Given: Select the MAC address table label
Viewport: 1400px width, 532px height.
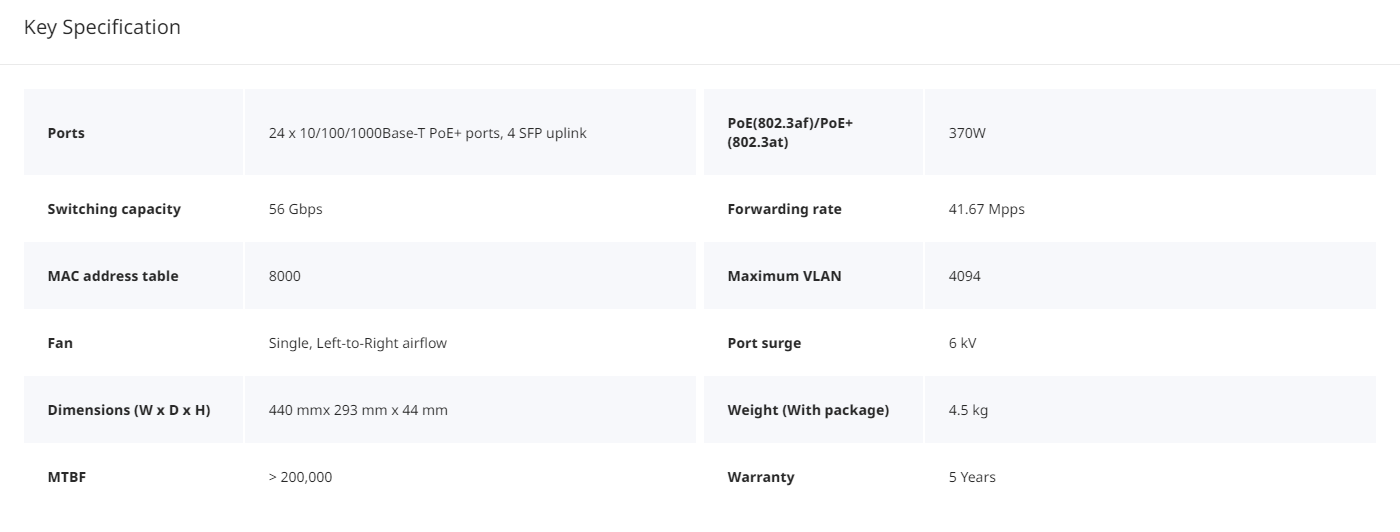Looking at the screenshot, I should tap(113, 276).
